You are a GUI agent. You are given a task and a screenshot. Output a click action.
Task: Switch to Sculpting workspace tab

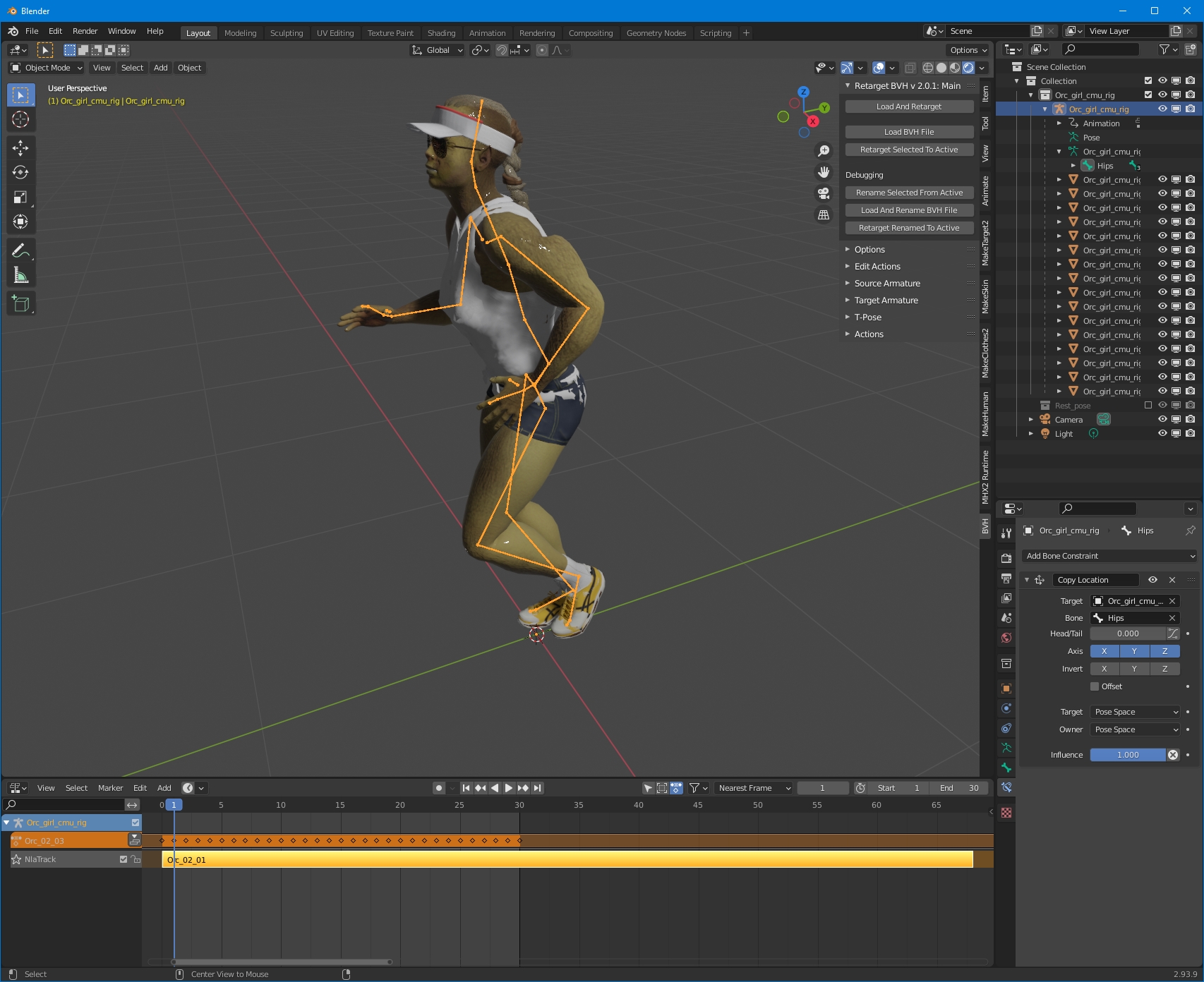287,33
